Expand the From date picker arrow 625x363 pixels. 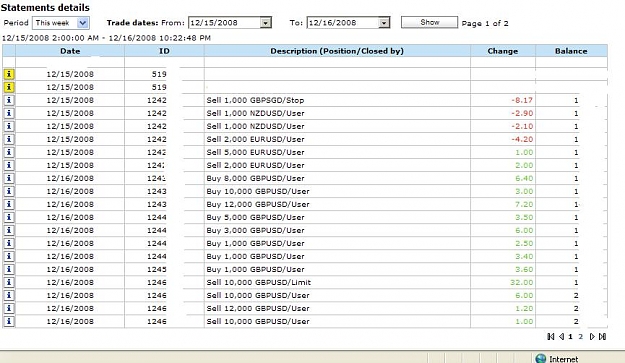coord(266,23)
